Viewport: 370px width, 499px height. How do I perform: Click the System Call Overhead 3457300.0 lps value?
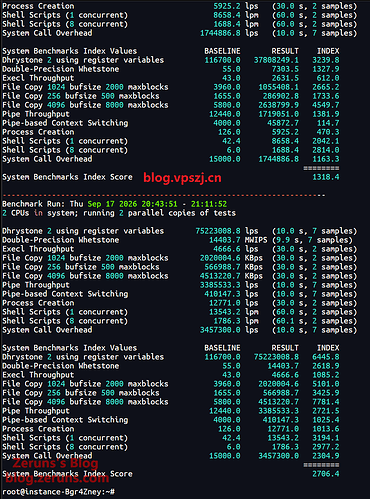click(229, 330)
